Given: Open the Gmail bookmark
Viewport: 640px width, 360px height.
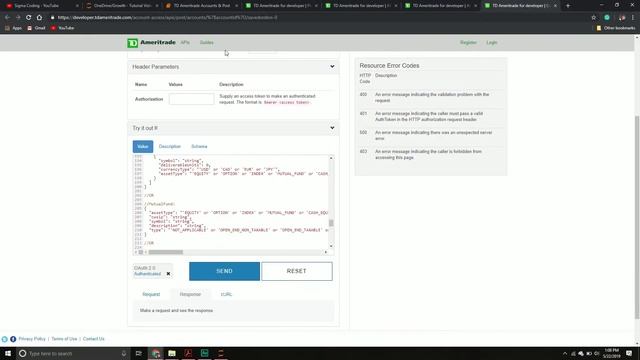Looking at the screenshot, I should click(36, 28).
